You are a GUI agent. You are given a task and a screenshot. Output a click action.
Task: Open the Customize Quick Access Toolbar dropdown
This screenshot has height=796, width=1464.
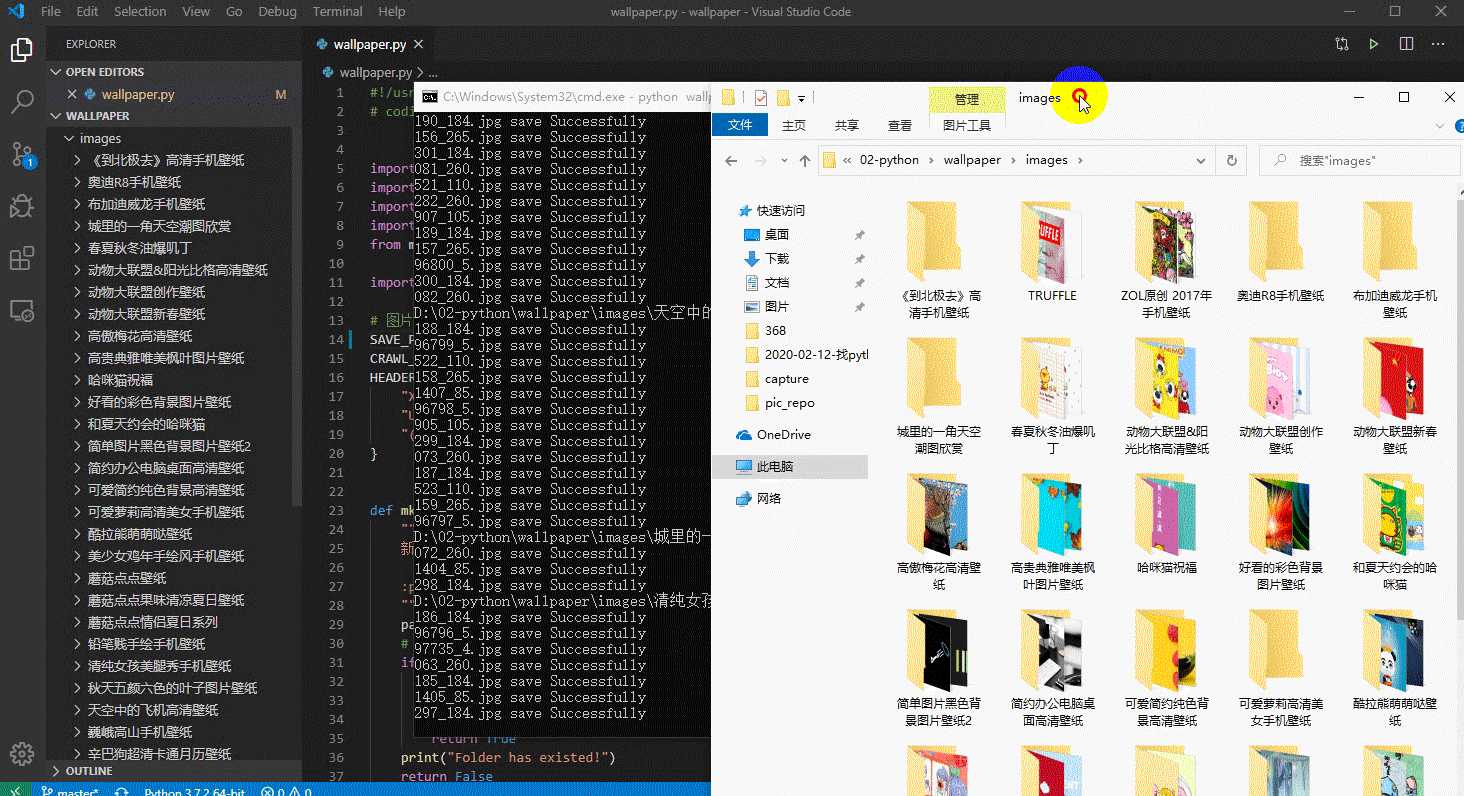(801, 98)
